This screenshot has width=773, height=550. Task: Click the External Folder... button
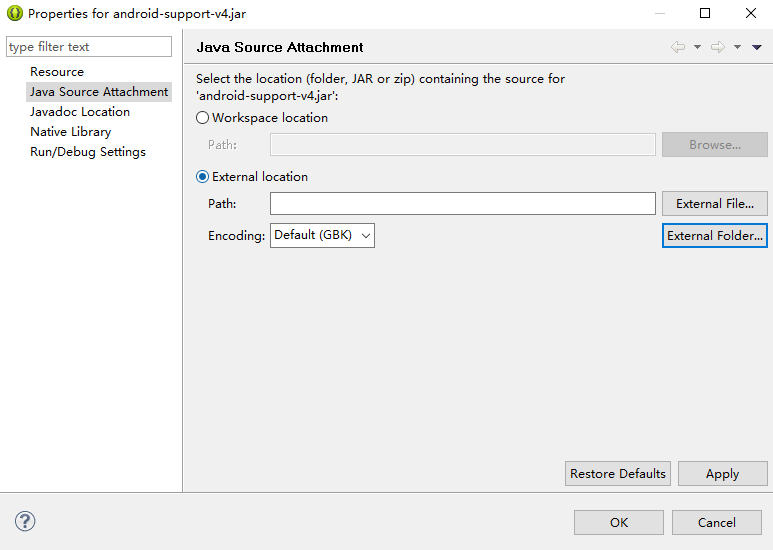(x=715, y=236)
